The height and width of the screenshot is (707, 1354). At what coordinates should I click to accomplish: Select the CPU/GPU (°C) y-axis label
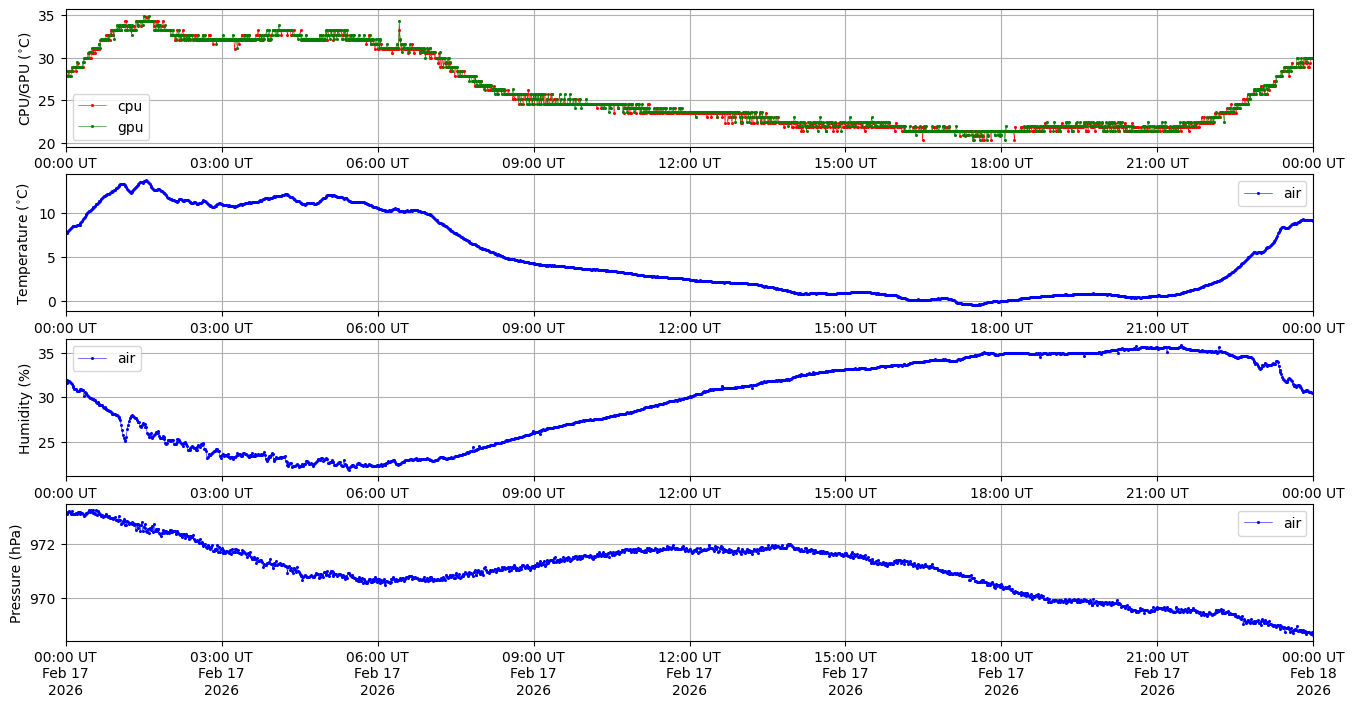click(25, 79)
